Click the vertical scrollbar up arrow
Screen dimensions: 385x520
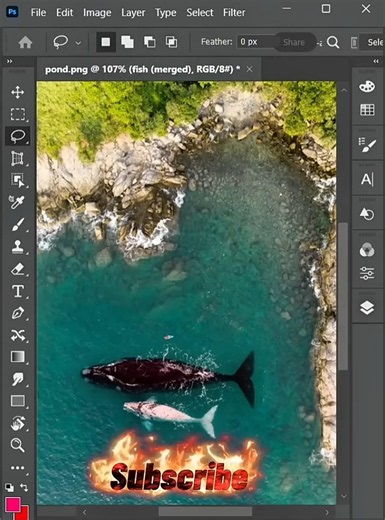[344, 90]
